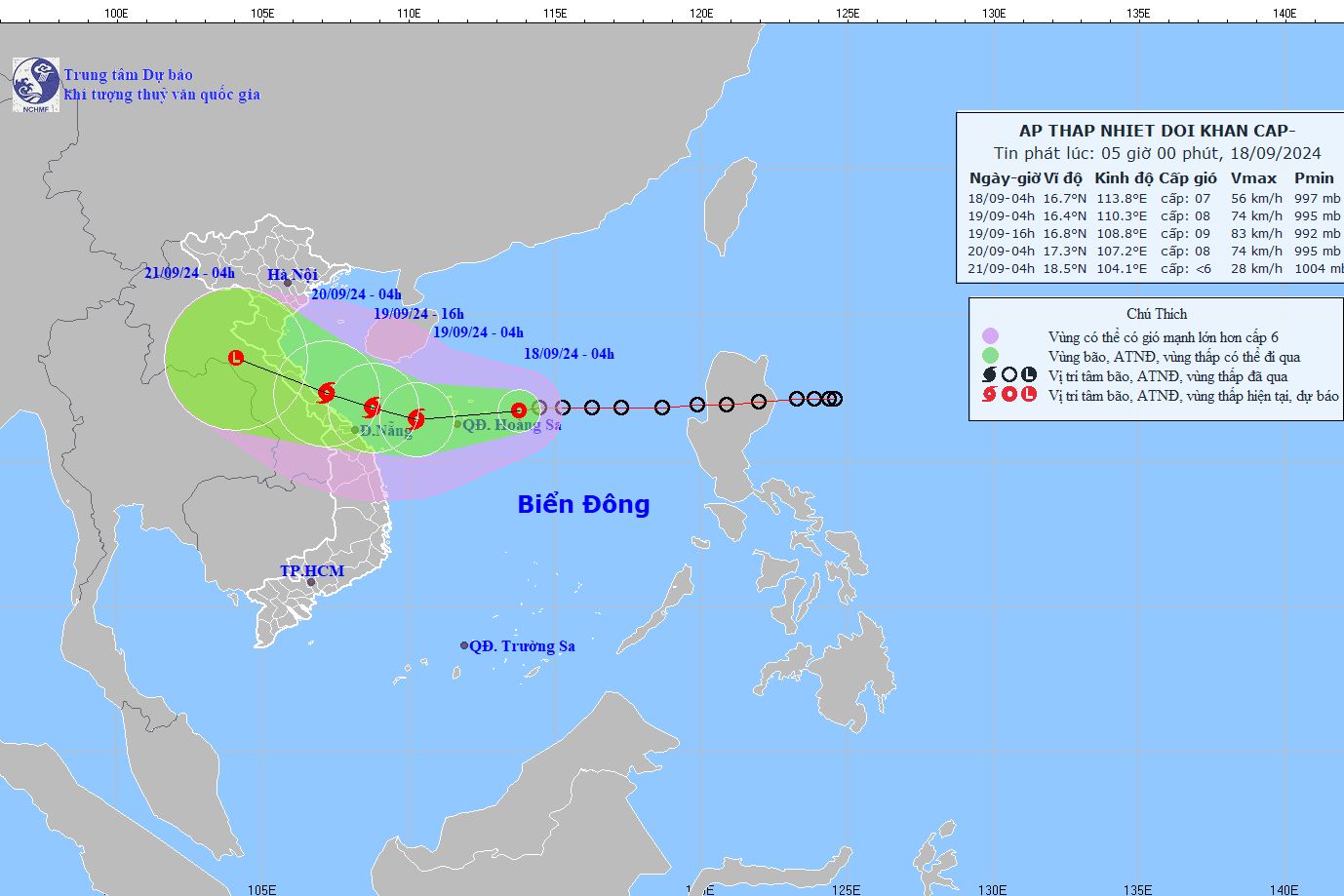The height and width of the screenshot is (896, 1344).
Task: Click the 'Pmin' column header
Action: point(1314,177)
